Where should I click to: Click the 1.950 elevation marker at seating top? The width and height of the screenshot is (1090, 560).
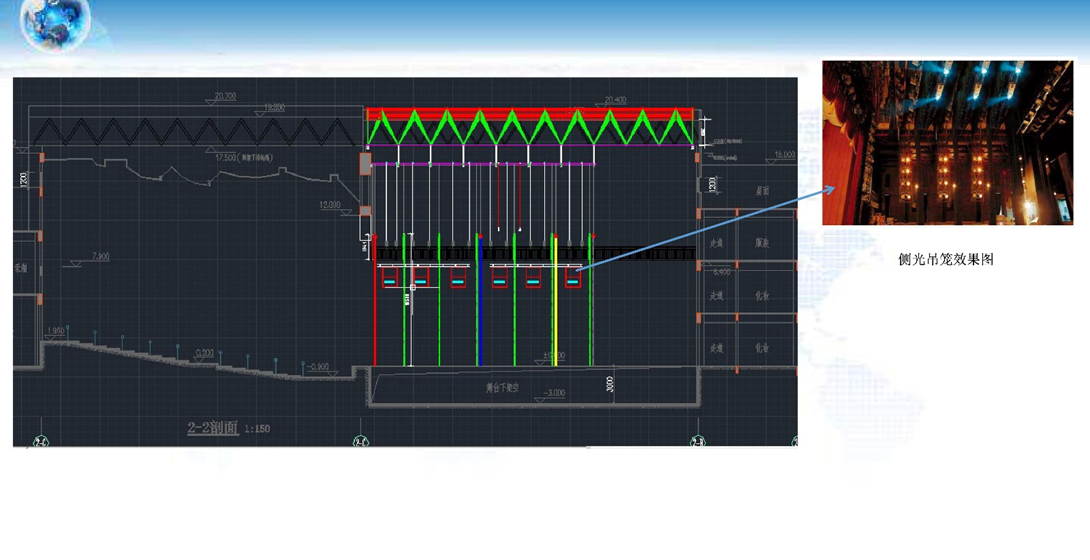click(x=57, y=330)
